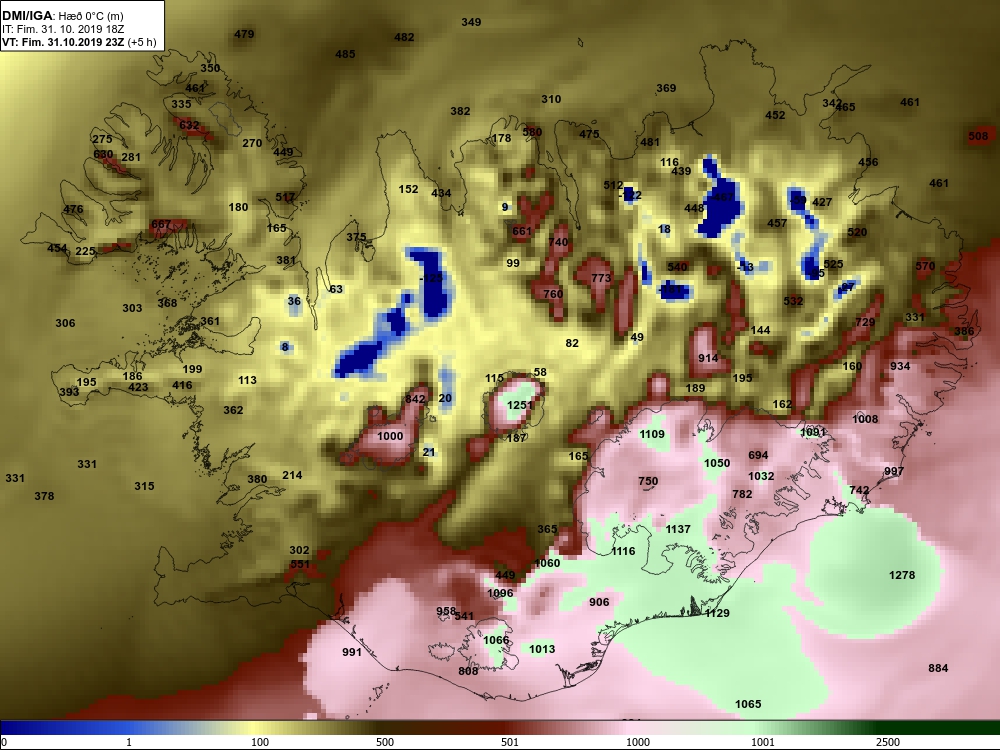The image size is (1000, 750).
Task: Click the map value '661'
Action: point(522,232)
